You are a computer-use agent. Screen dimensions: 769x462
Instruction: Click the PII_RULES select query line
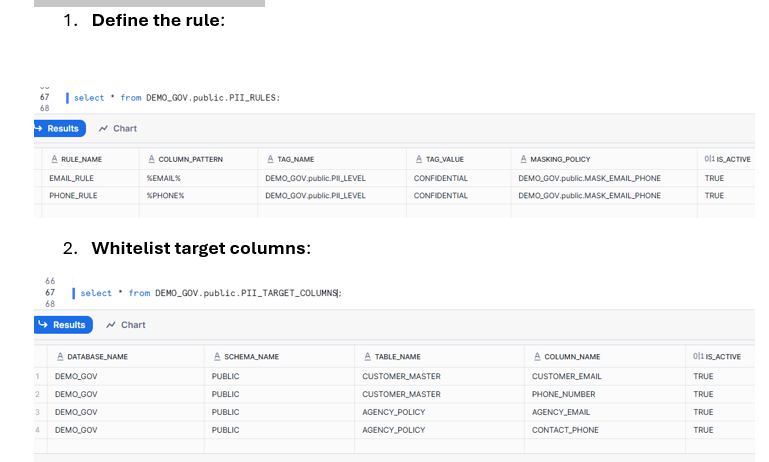(177, 98)
